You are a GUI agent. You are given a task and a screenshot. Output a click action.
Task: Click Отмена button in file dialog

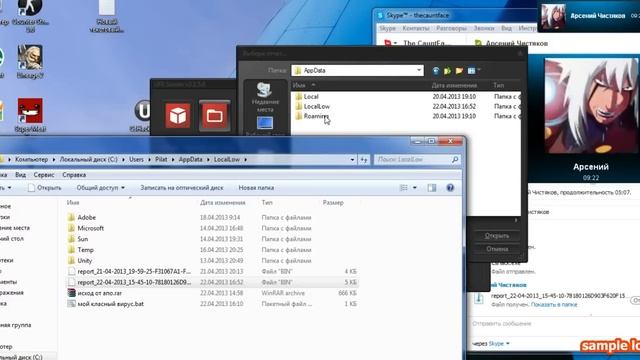pos(497,249)
